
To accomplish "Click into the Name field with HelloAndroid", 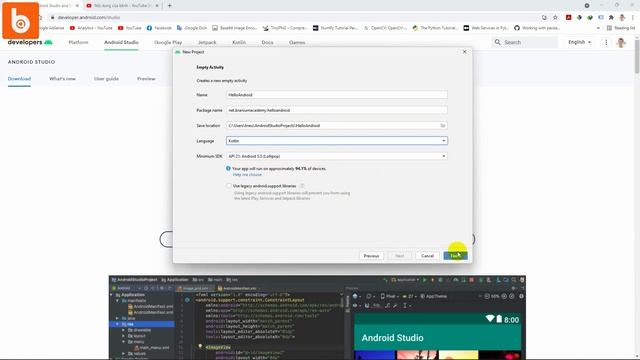I will point(337,95).
